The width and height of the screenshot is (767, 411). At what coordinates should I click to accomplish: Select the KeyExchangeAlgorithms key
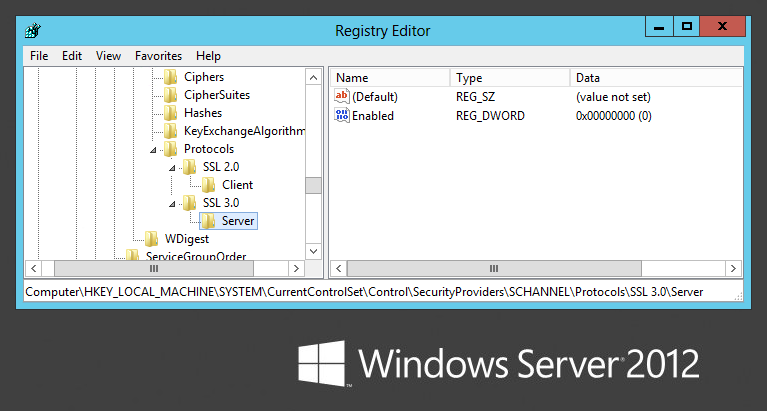point(244,131)
